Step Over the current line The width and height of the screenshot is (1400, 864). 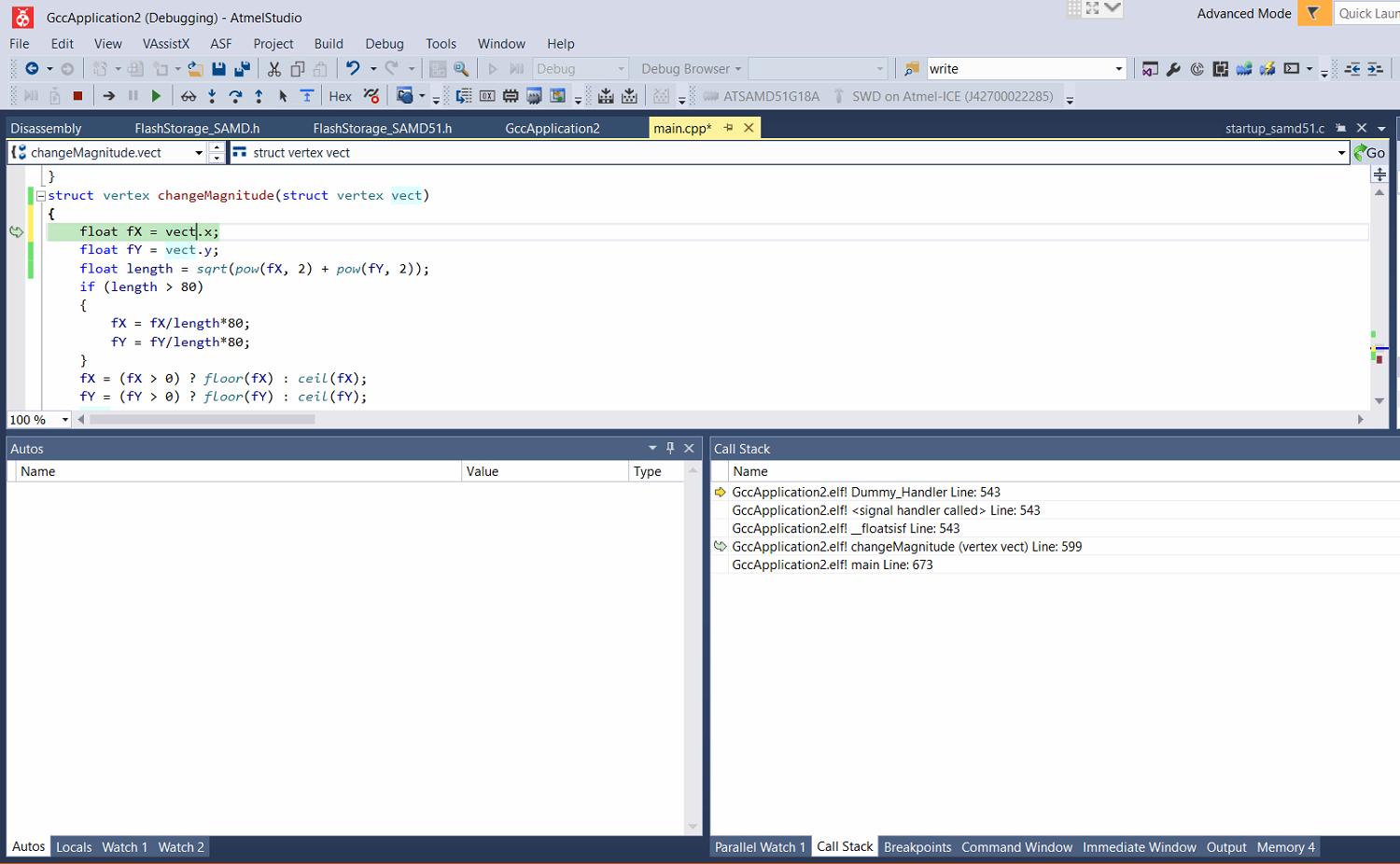pos(234,95)
